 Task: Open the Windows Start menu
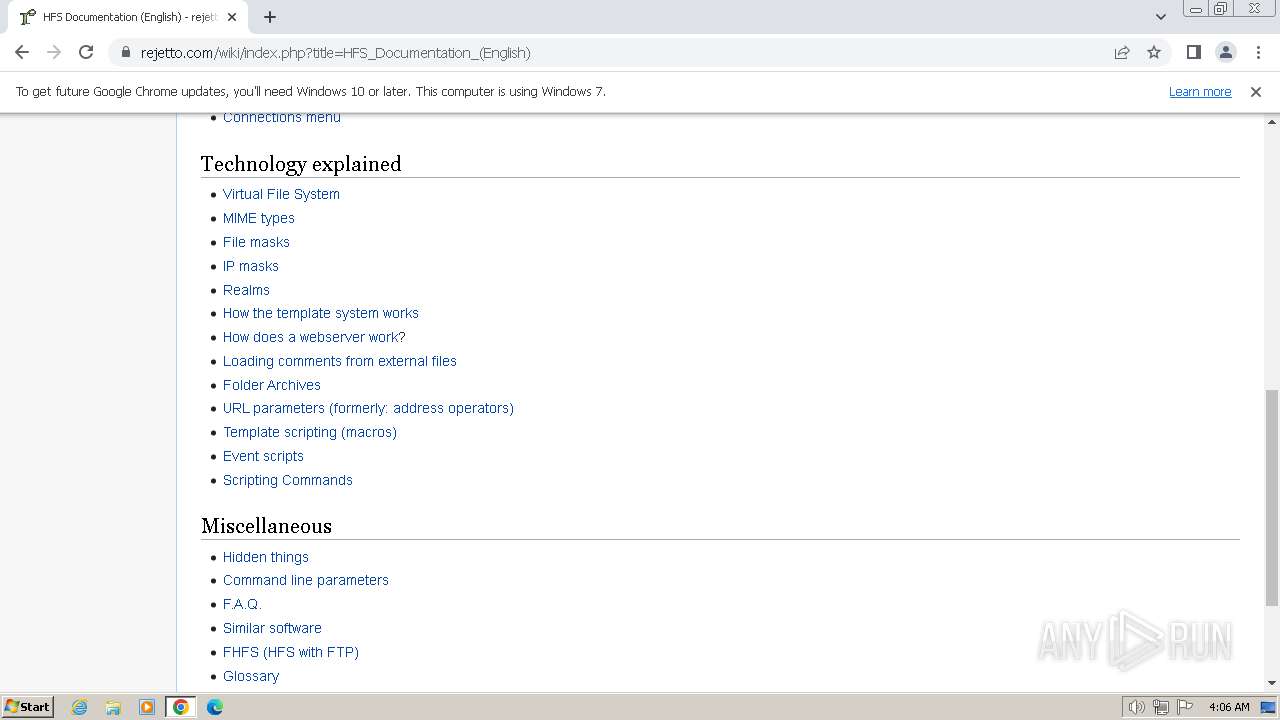28,706
